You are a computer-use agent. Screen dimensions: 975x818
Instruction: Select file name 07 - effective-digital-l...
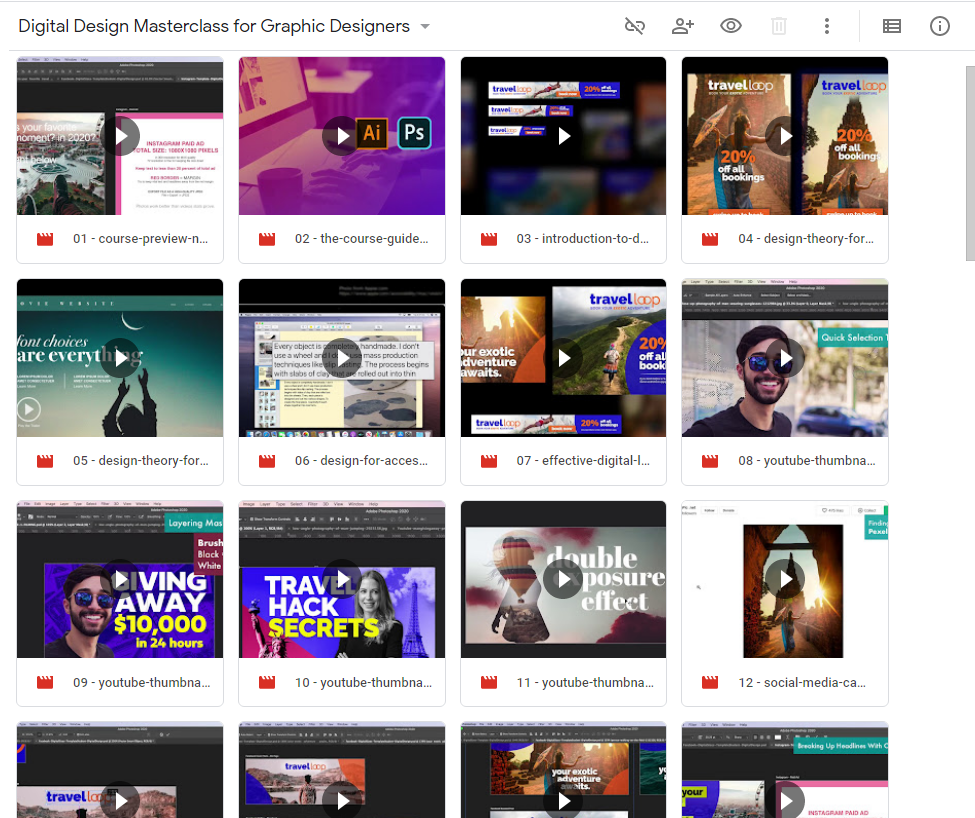pyautogui.click(x=583, y=461)
